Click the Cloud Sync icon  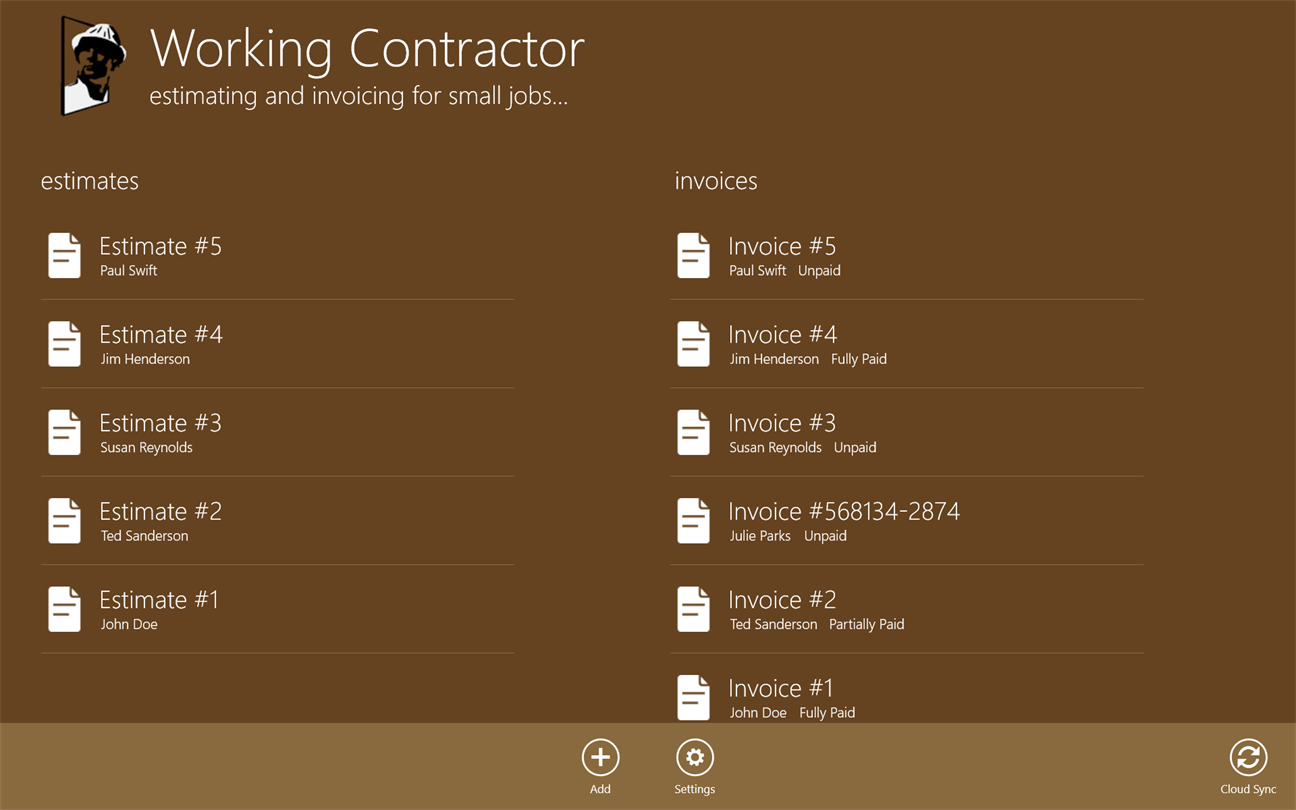click(1248, 758)
